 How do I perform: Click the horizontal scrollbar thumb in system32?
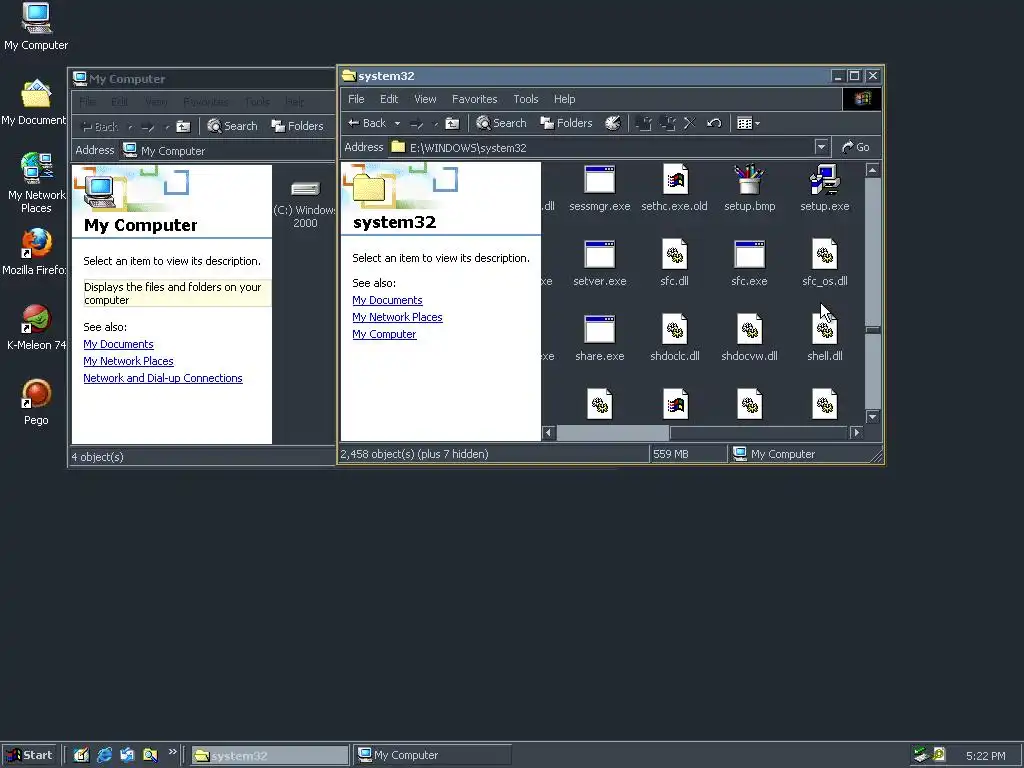[612, 432]
